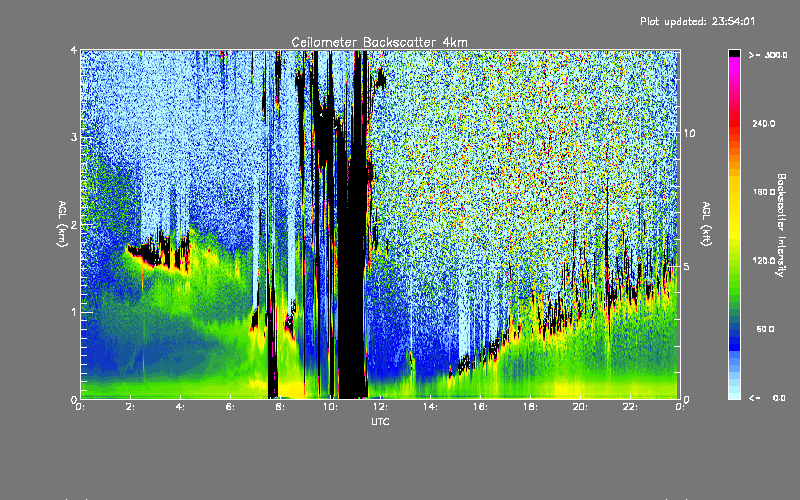Click the "2" tick on AGL km axis

[x=74, y=224]
